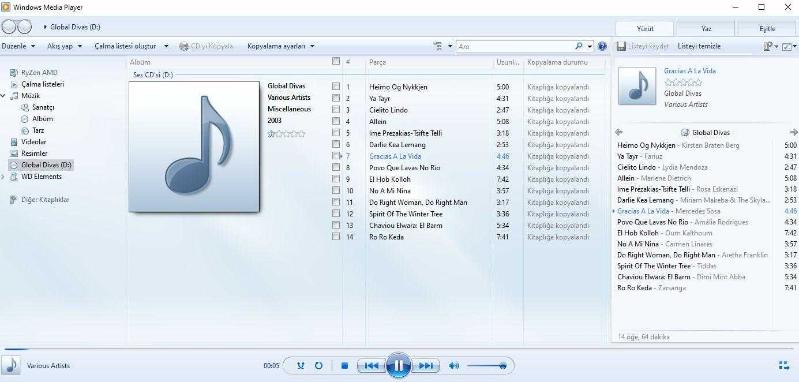Toggle checkbox for Cielito Lindo

pyautogui.click(x=335, y=110)
